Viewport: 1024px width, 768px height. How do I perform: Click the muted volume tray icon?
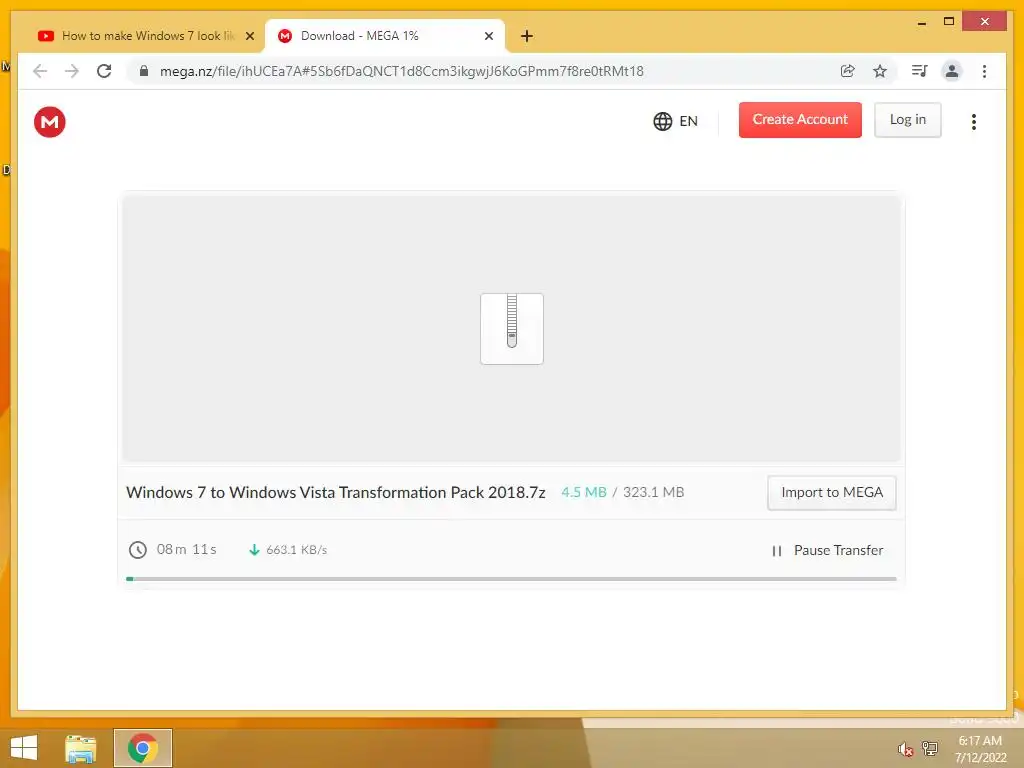pyautogui.click(x=905, y=749)
